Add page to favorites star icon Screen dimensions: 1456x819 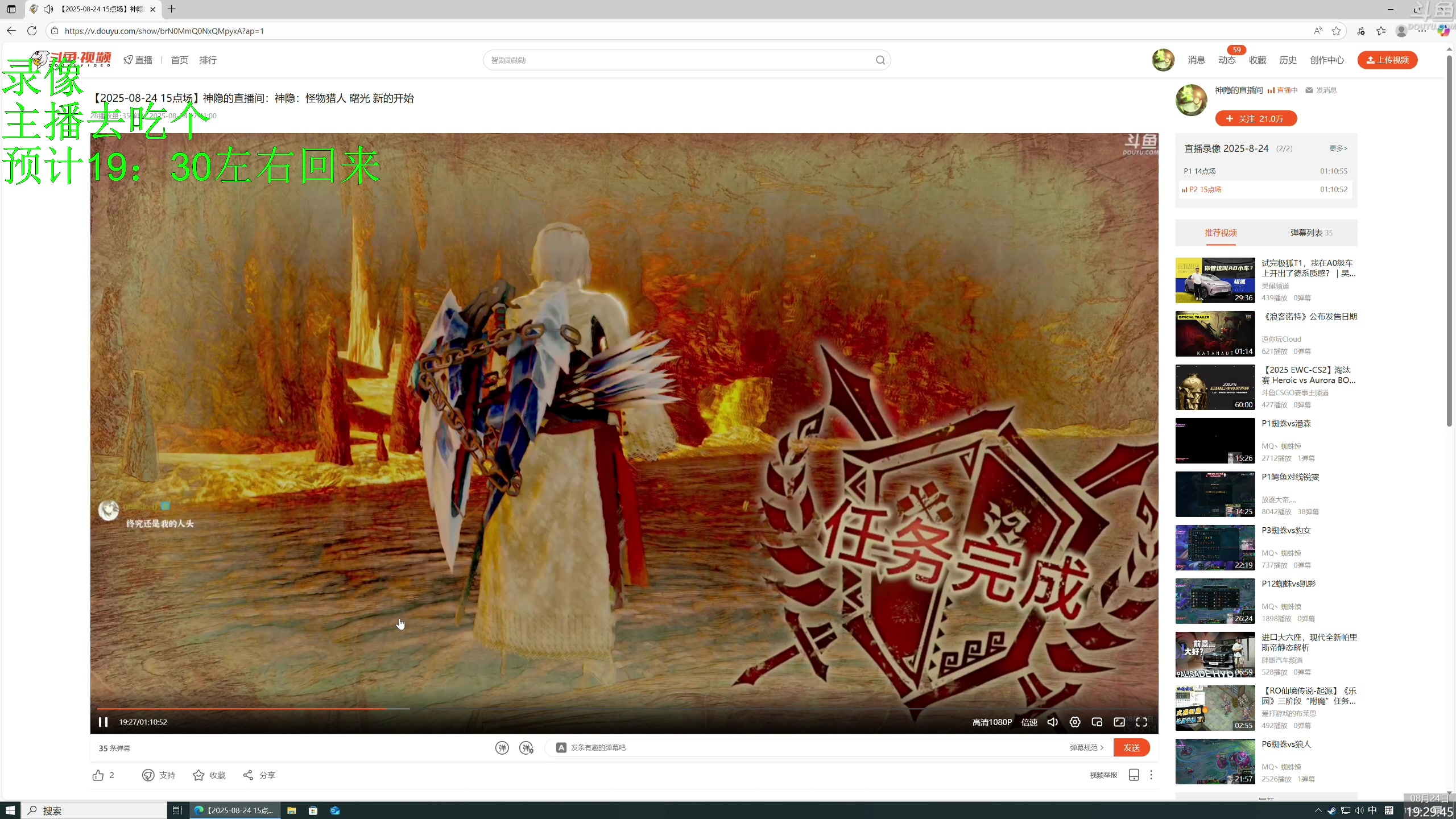click(x=1337, y=31)
